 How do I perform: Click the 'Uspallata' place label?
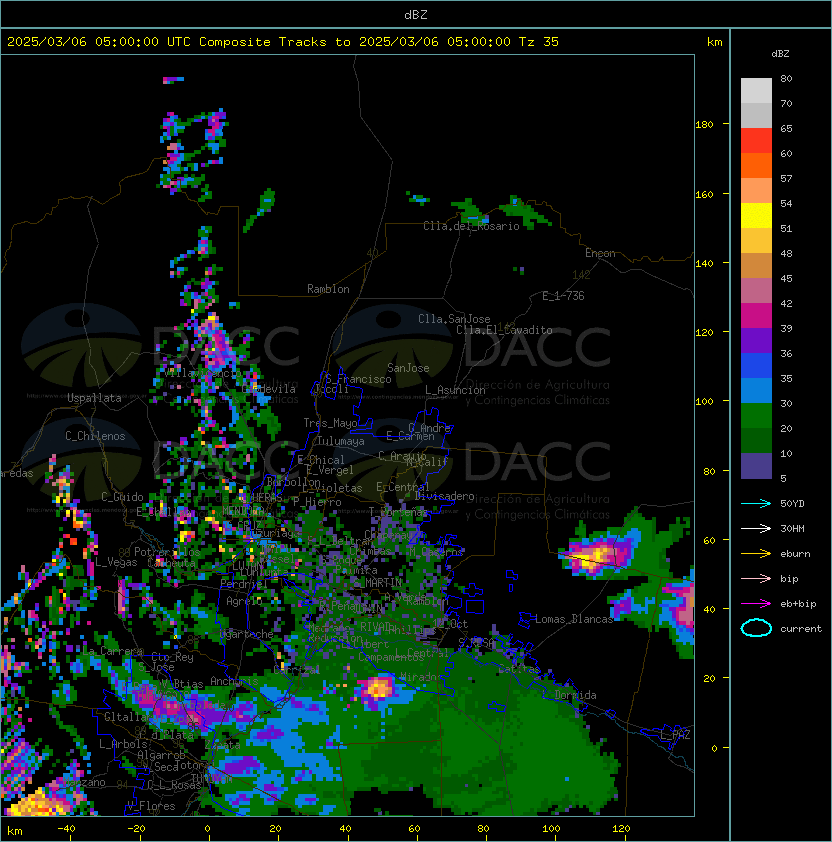[94, 398]
